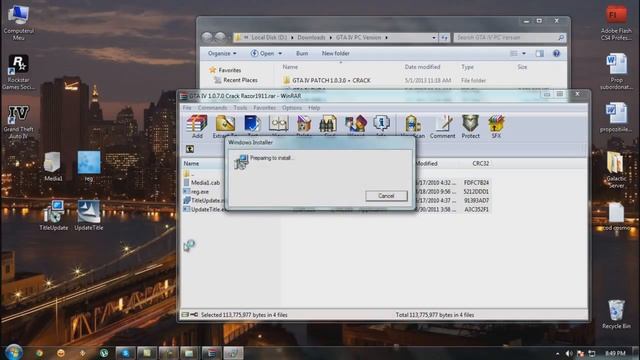Expand the Explorer address bar history dropdown
640x360 pixels.
[x=433, y=38]
